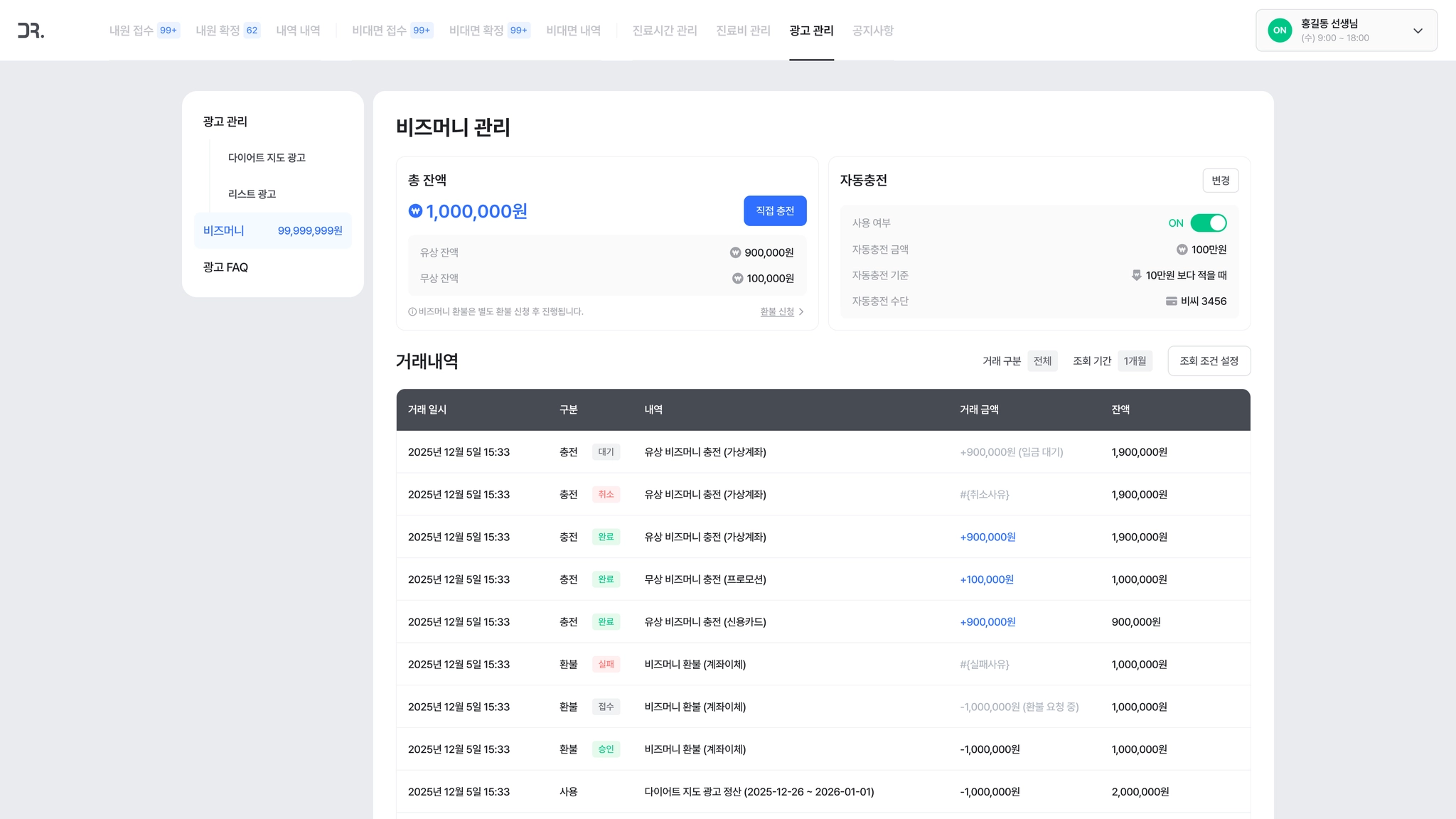The height and width of the screenshot is (819, 1456).
Task: Open the 거래 구분 전체 filter
Action: pos(1042,361)
